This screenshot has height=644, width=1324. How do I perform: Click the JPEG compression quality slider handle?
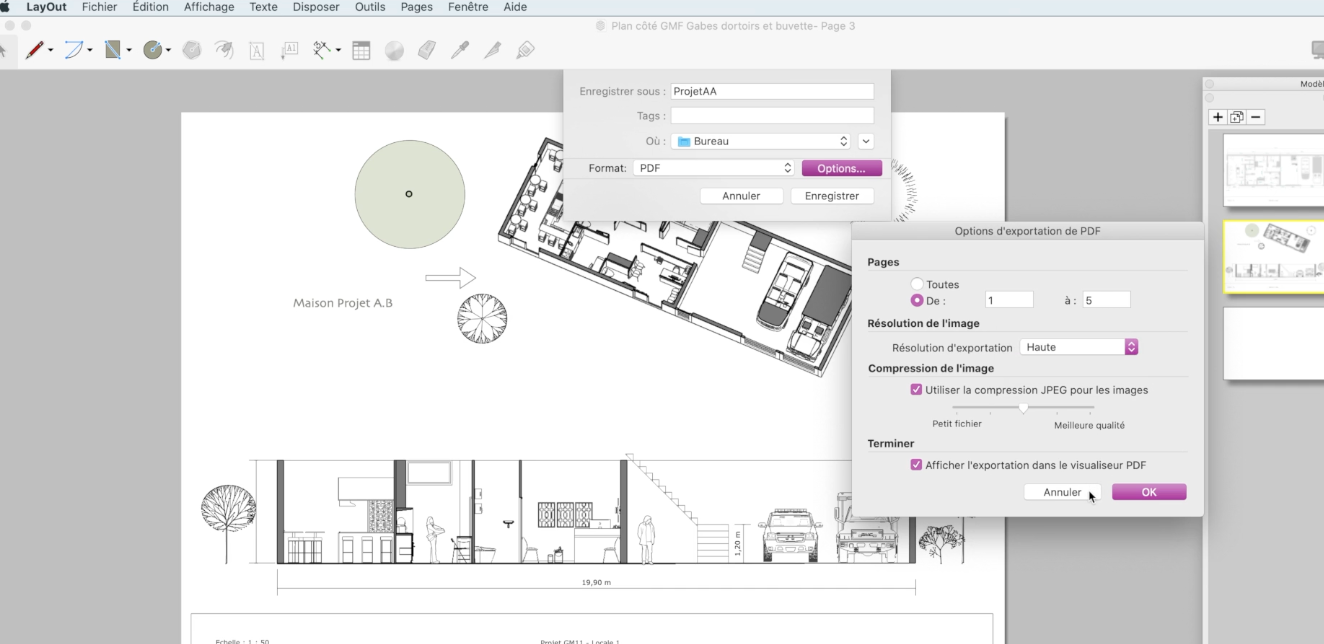1023,408
